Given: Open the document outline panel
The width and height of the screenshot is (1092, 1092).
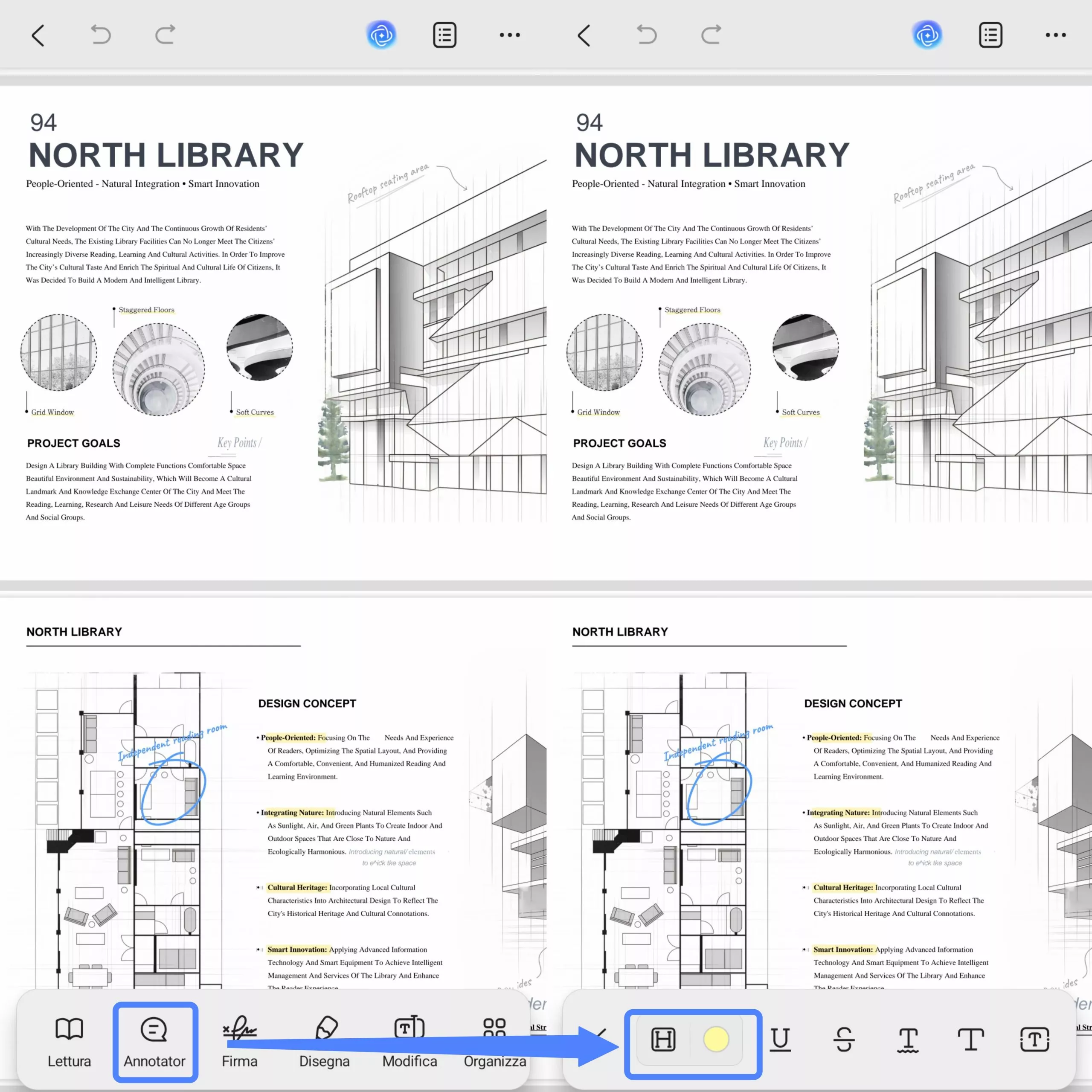Looking at the screenshot, I should 444,35.
